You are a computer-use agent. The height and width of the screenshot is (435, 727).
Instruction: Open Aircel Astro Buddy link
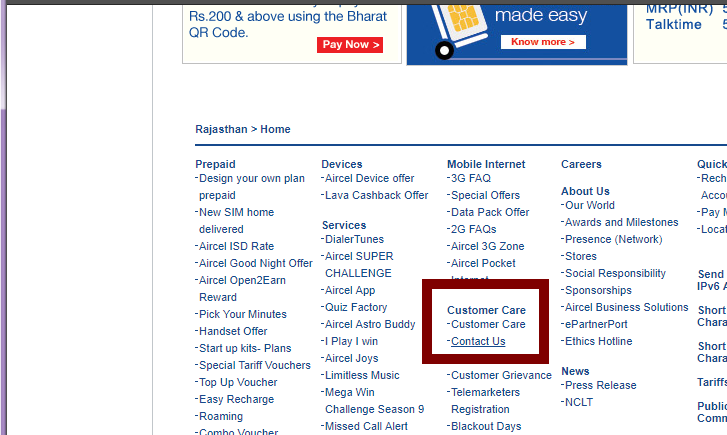(x=370, y=325)
